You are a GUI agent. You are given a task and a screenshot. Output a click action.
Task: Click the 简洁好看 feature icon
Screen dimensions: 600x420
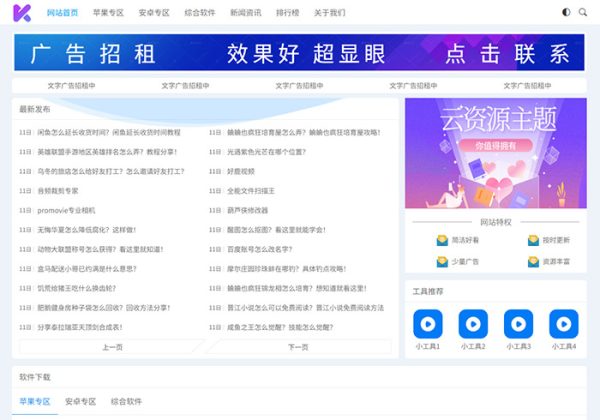click(442, 240)
